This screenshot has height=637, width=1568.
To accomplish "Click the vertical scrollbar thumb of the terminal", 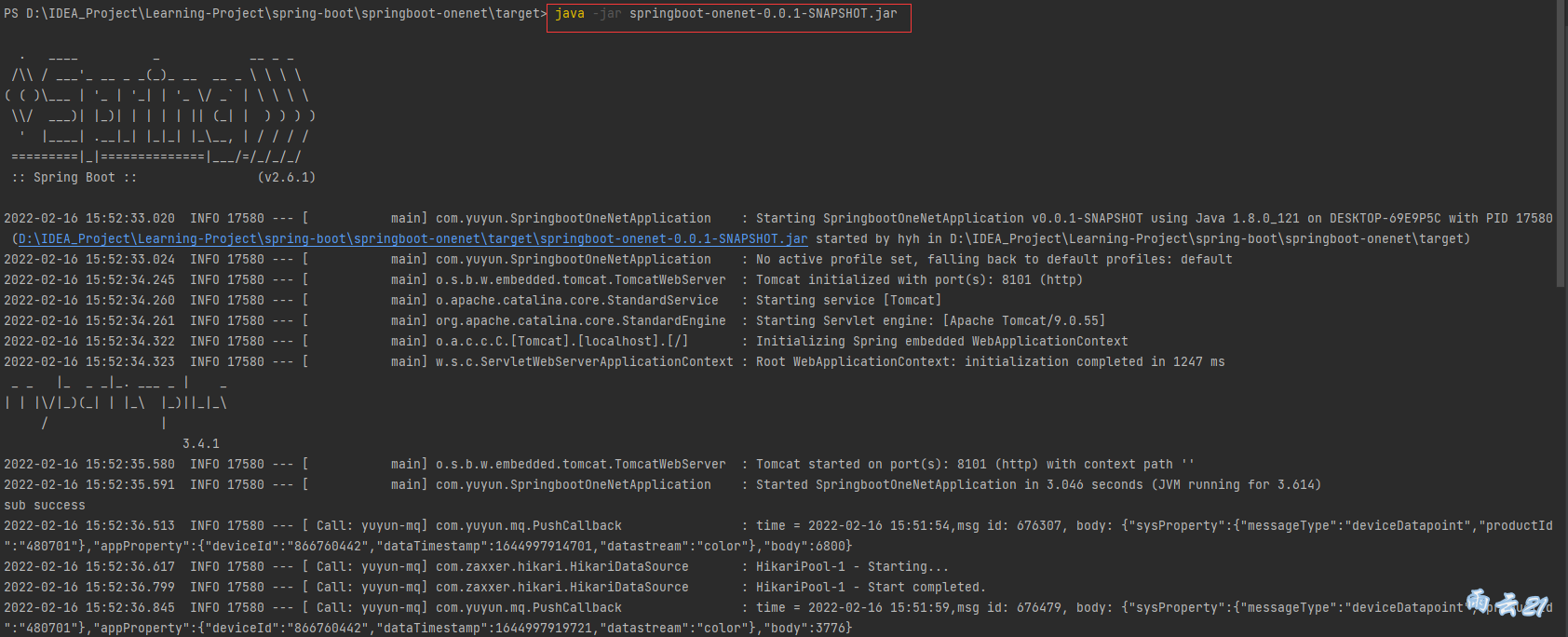I will tap(1561, 143).
